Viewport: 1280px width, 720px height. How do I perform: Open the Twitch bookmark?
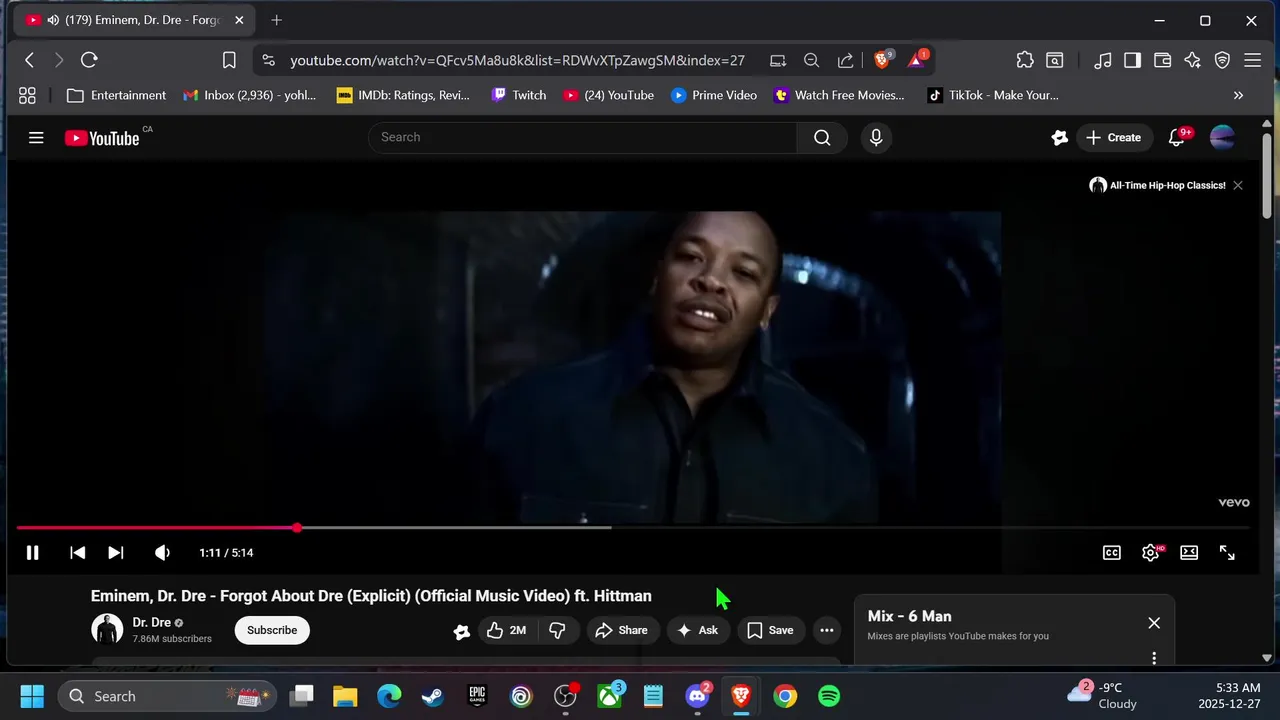[x=519, y=95]
